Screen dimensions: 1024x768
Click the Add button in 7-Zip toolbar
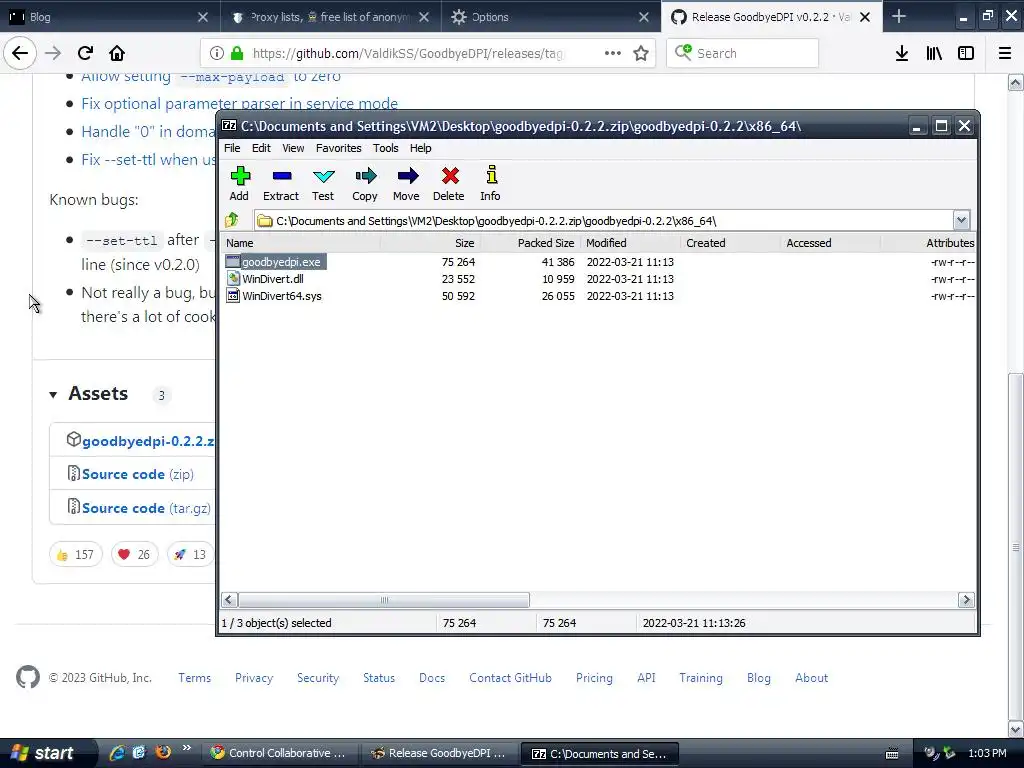tap(240, 184)
